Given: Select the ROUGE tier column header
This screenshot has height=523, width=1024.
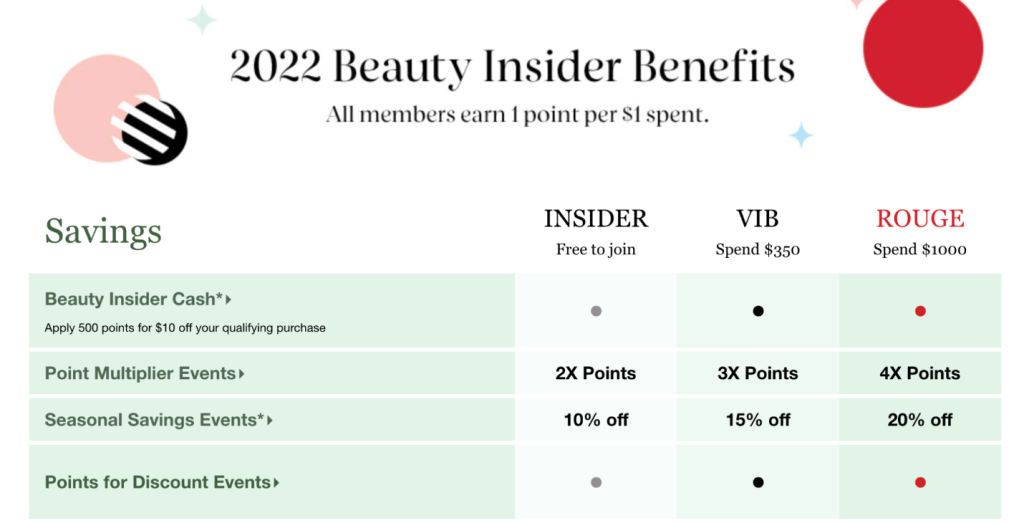Looking at the screenshot, I should (x=920, y=219).
